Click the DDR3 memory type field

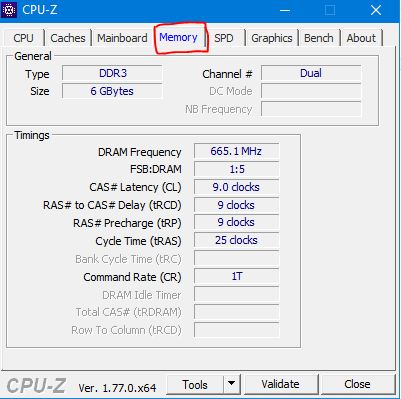click(x=112, y=73)
